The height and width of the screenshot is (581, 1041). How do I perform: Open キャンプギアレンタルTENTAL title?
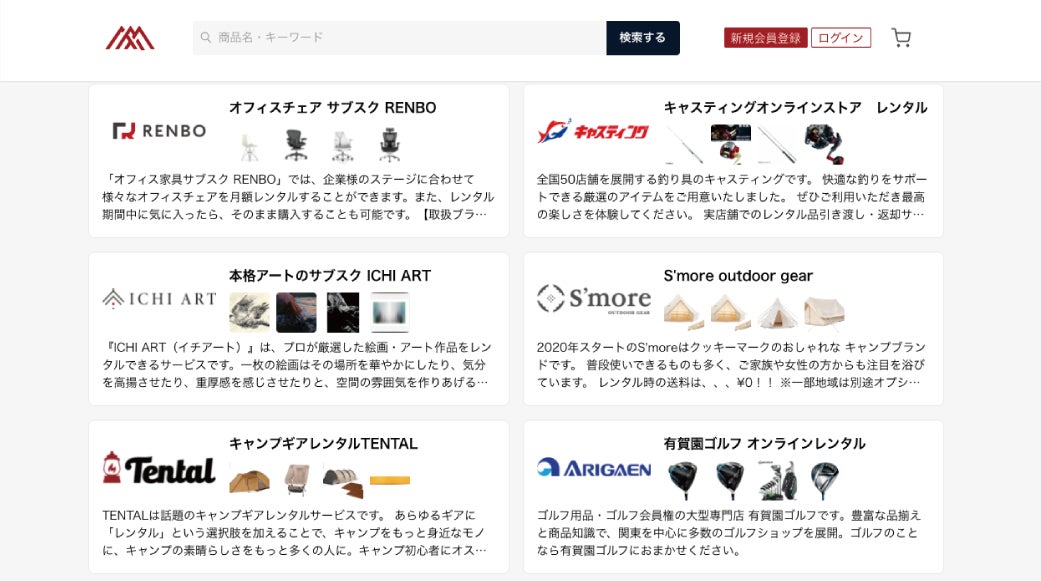click(323, 444)
